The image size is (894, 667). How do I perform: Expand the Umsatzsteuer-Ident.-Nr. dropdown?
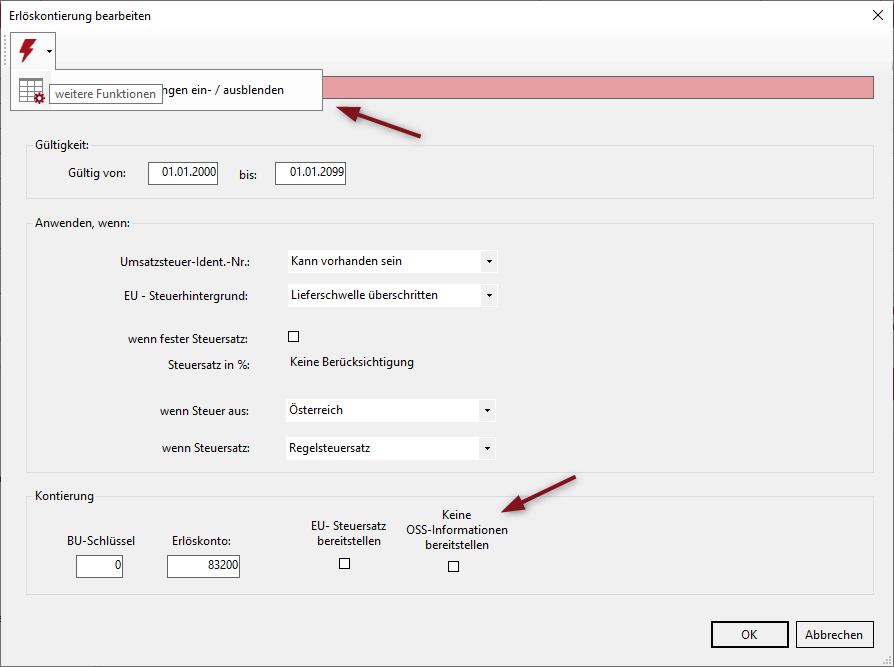pyautogui.click(x=488, y=261)
